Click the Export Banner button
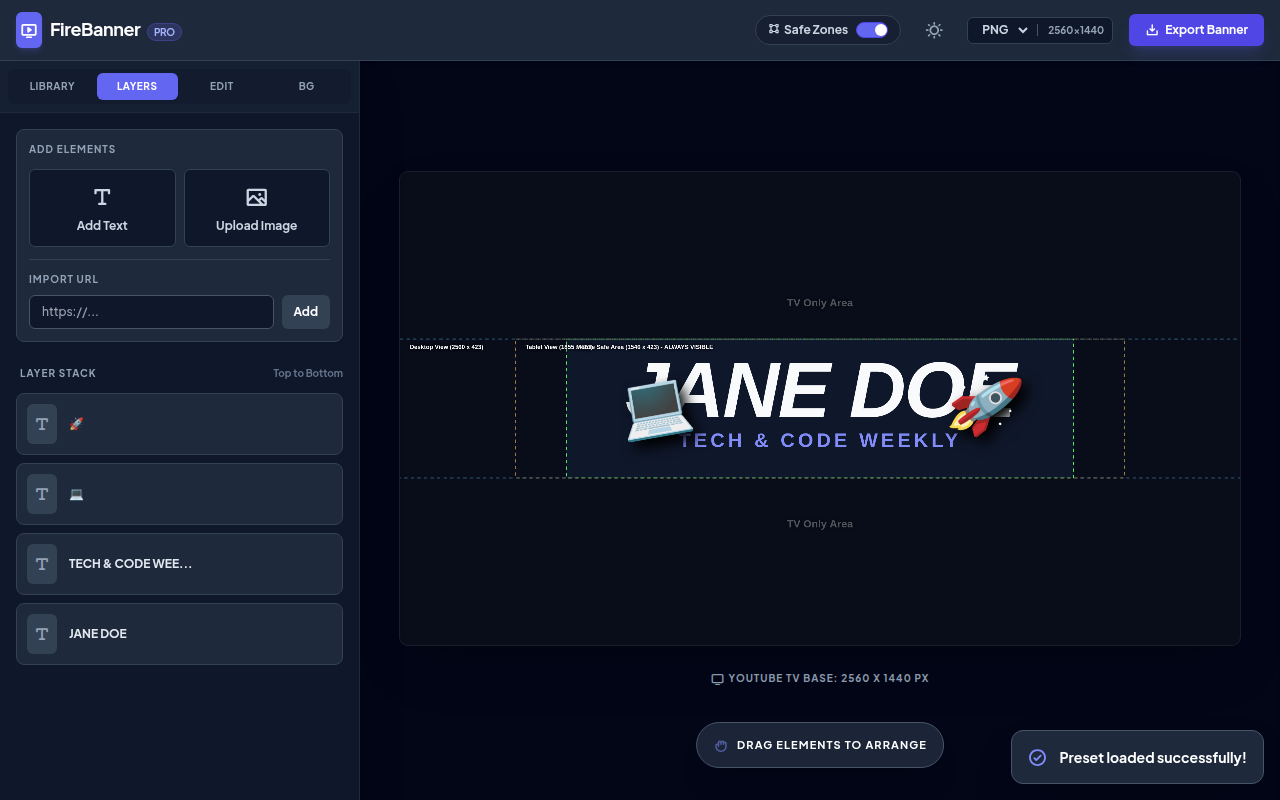 pyautogui.click(x=1196, y=30)
